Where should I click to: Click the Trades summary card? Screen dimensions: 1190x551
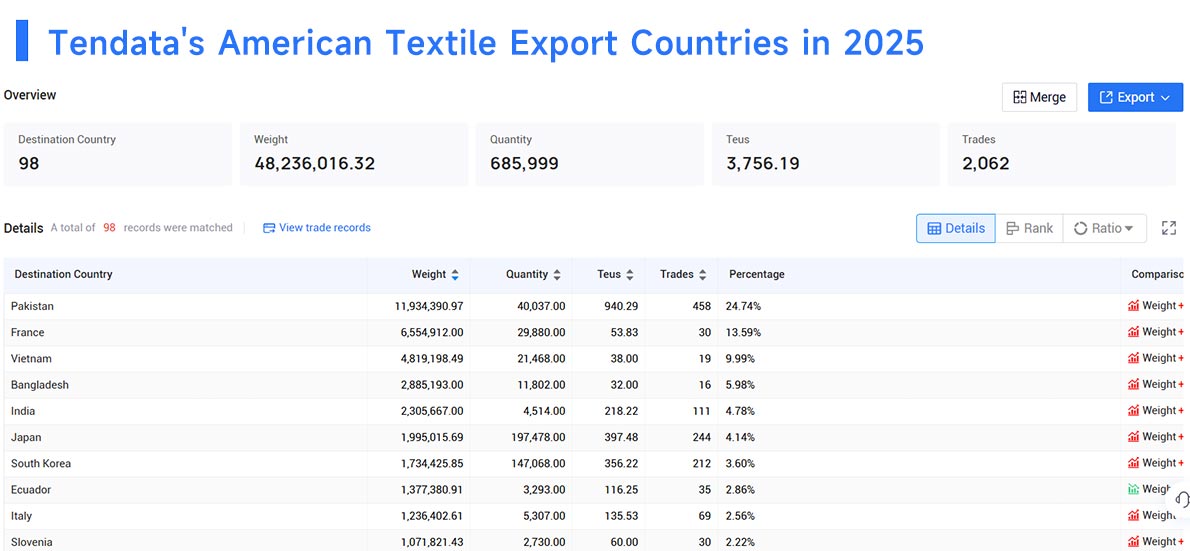(1062, 154)
